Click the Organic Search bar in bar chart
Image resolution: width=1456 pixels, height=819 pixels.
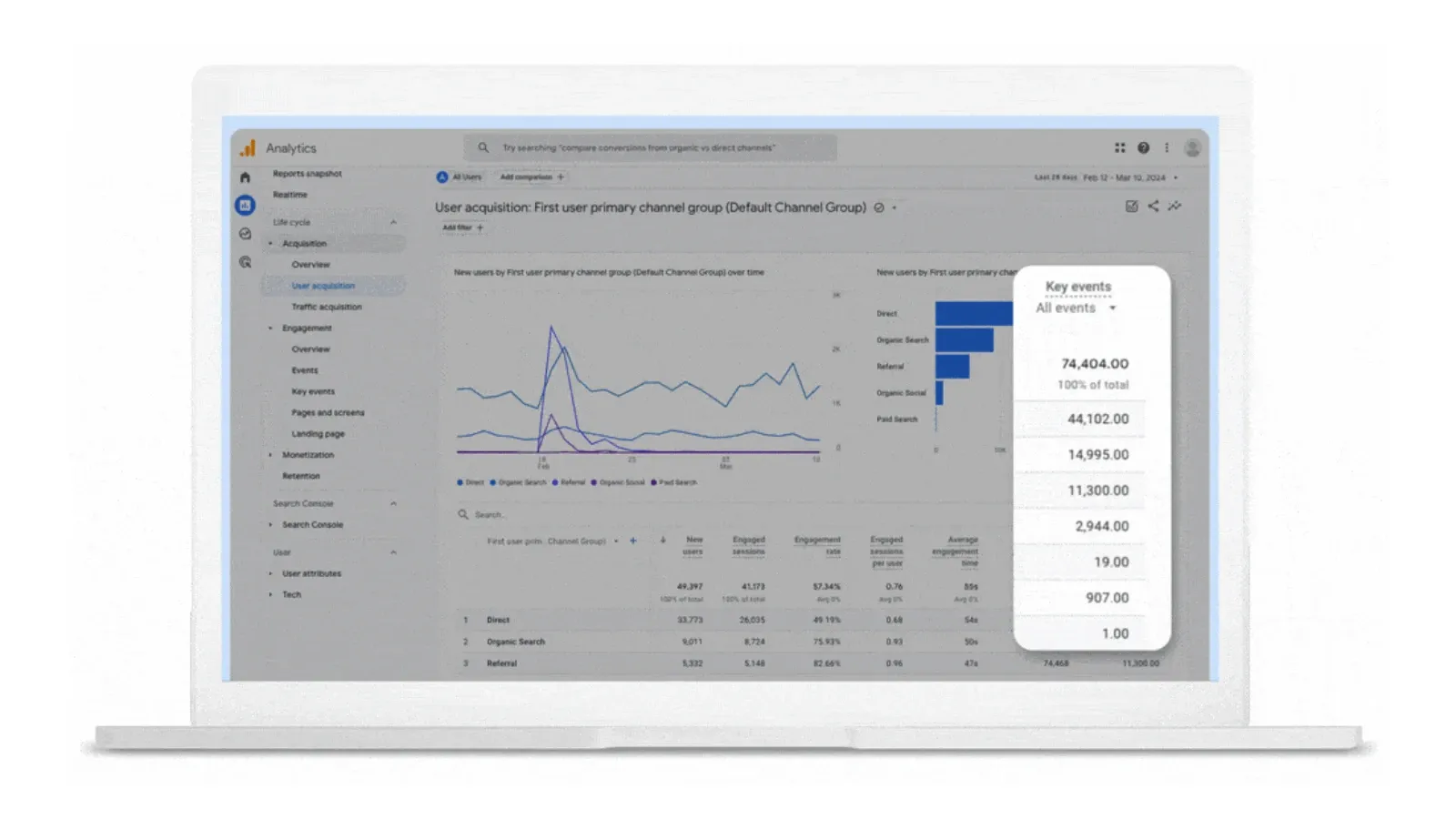point(965,339)
